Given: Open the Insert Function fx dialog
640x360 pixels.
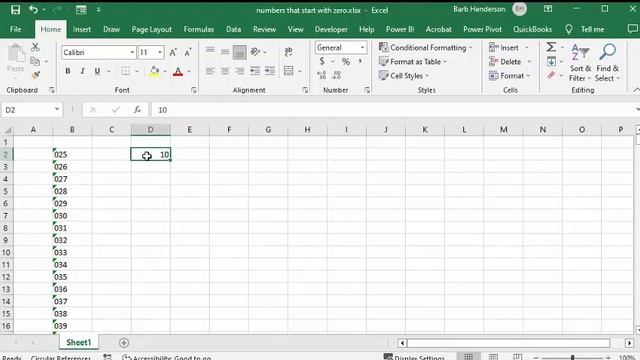Looking at the screenshot, I should tap(138, 109).
